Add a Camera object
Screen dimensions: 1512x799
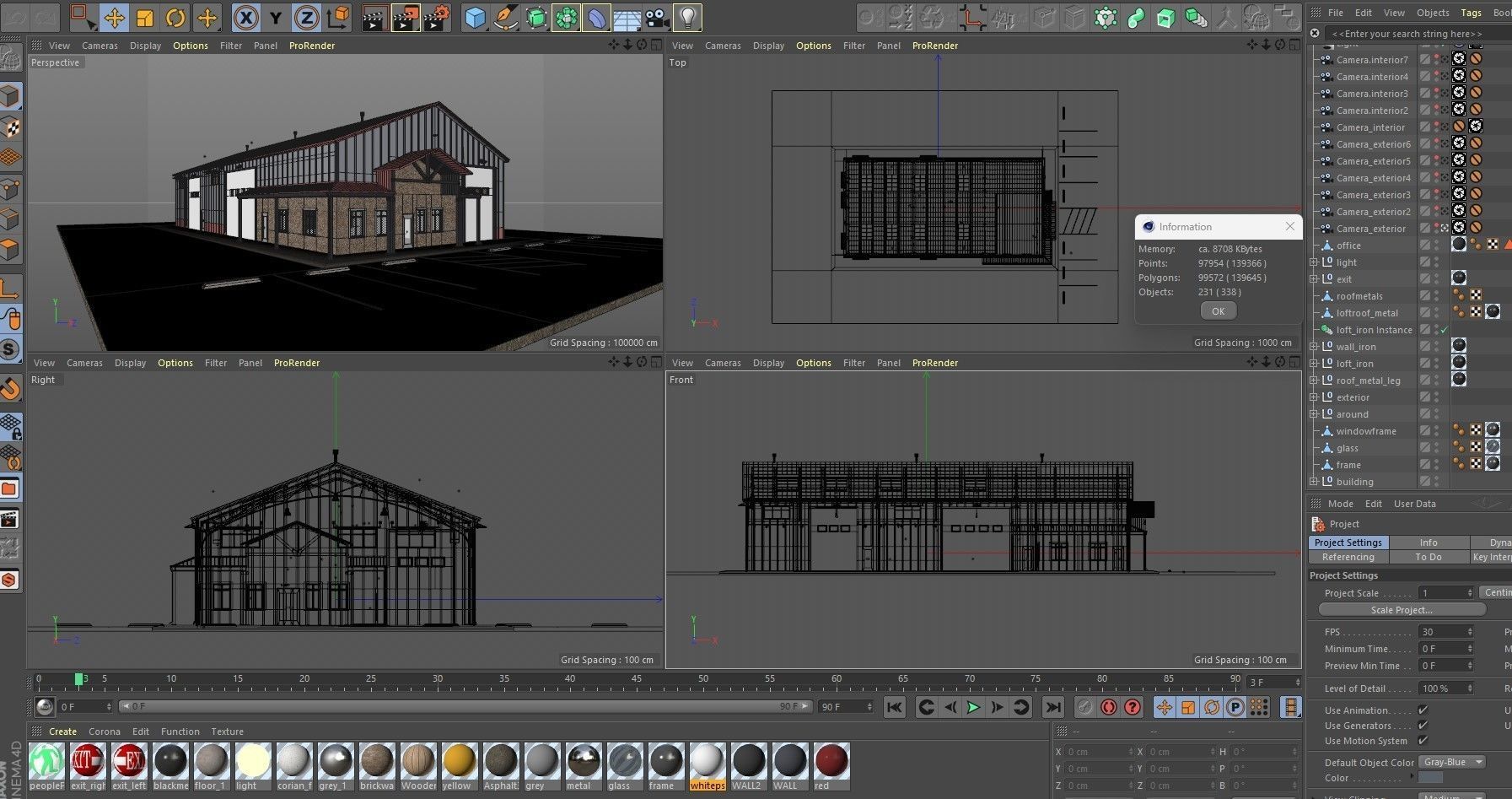click(658, 17)
